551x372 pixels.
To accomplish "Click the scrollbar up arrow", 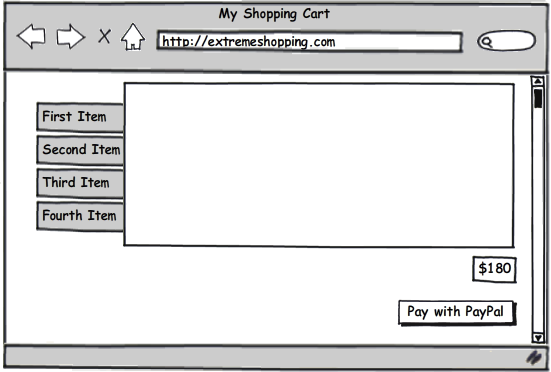I will click(538, 81).
